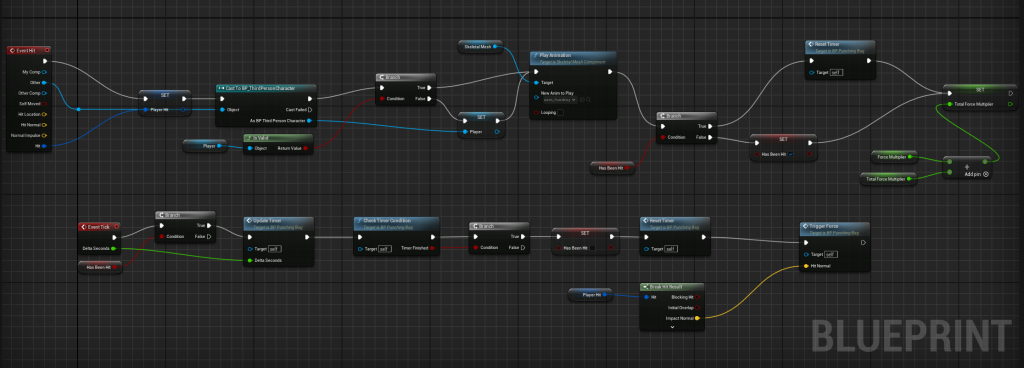Click the Event Hit delegate output pin

click(x=46, y=50)
